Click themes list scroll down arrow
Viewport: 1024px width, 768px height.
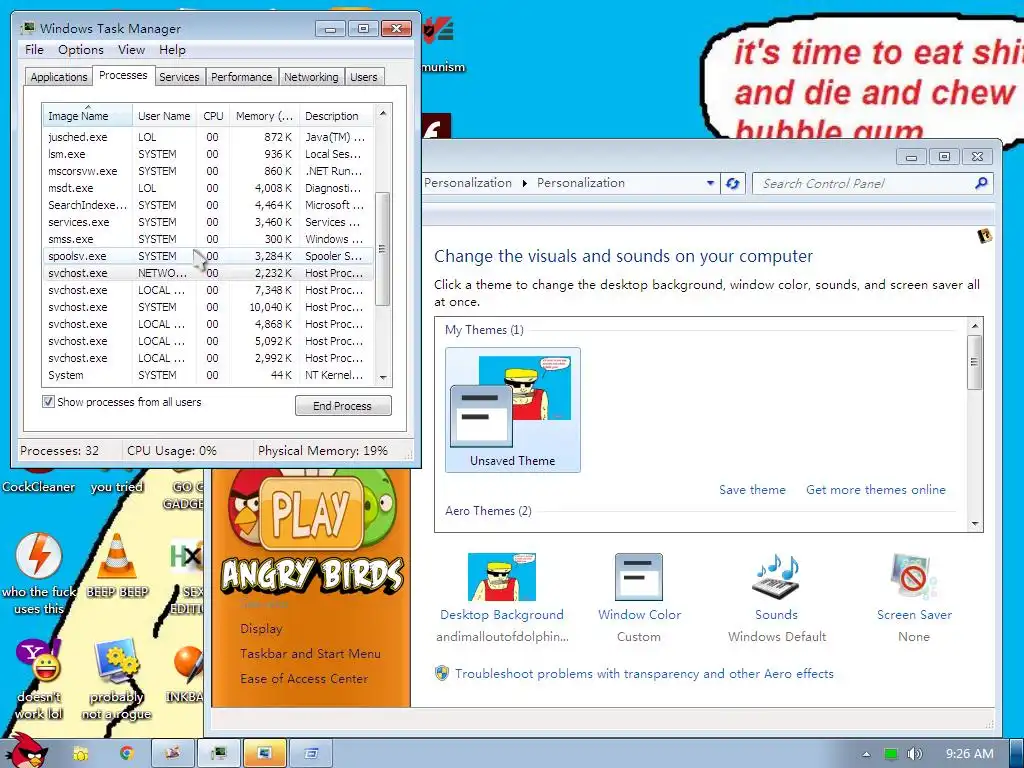[974, 524]
